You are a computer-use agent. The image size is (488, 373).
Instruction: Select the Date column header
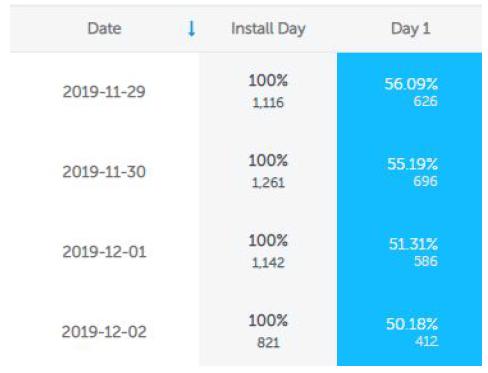point(104,28)
